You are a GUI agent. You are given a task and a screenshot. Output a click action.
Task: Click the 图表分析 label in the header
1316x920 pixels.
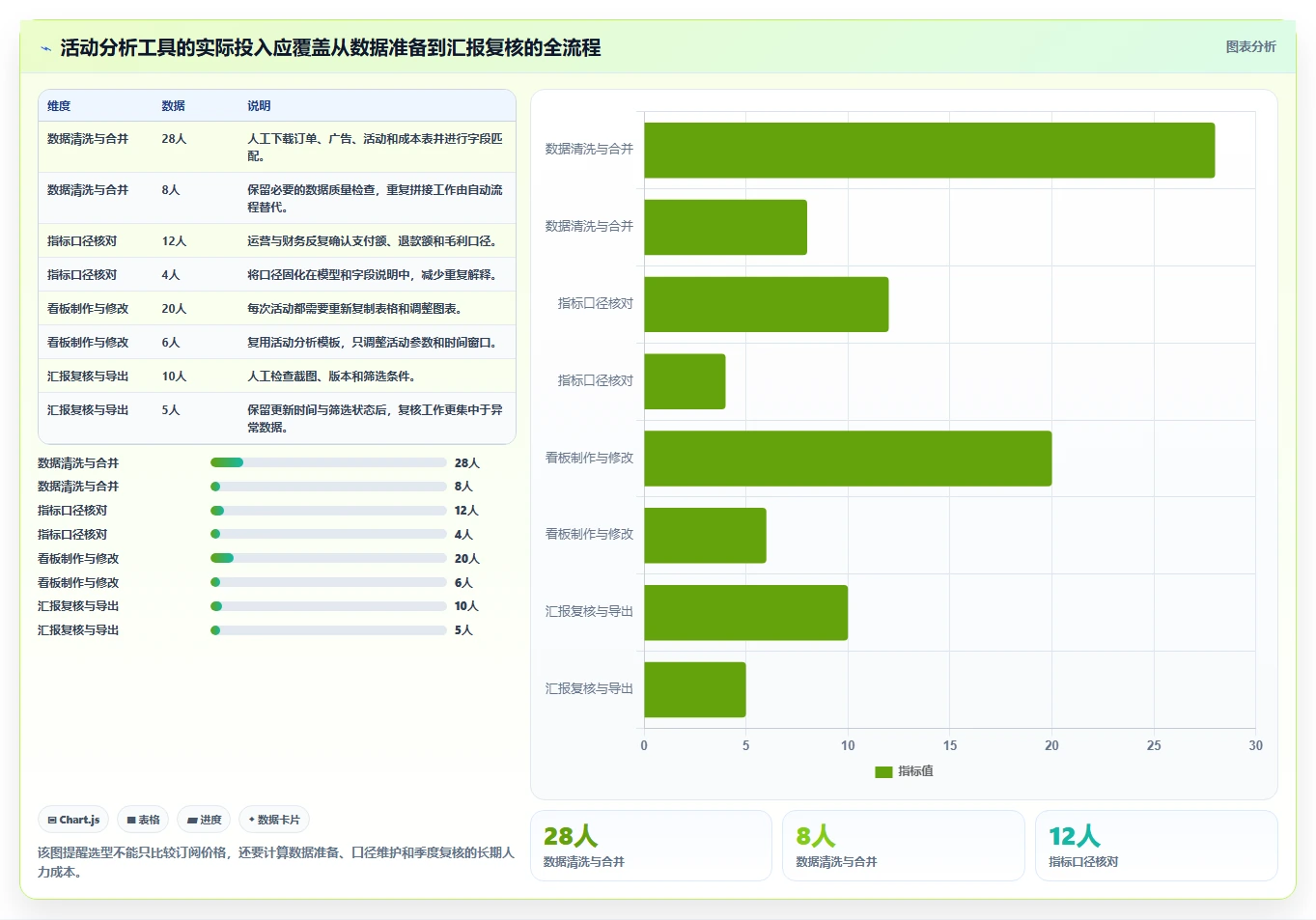coord(1250,46)
